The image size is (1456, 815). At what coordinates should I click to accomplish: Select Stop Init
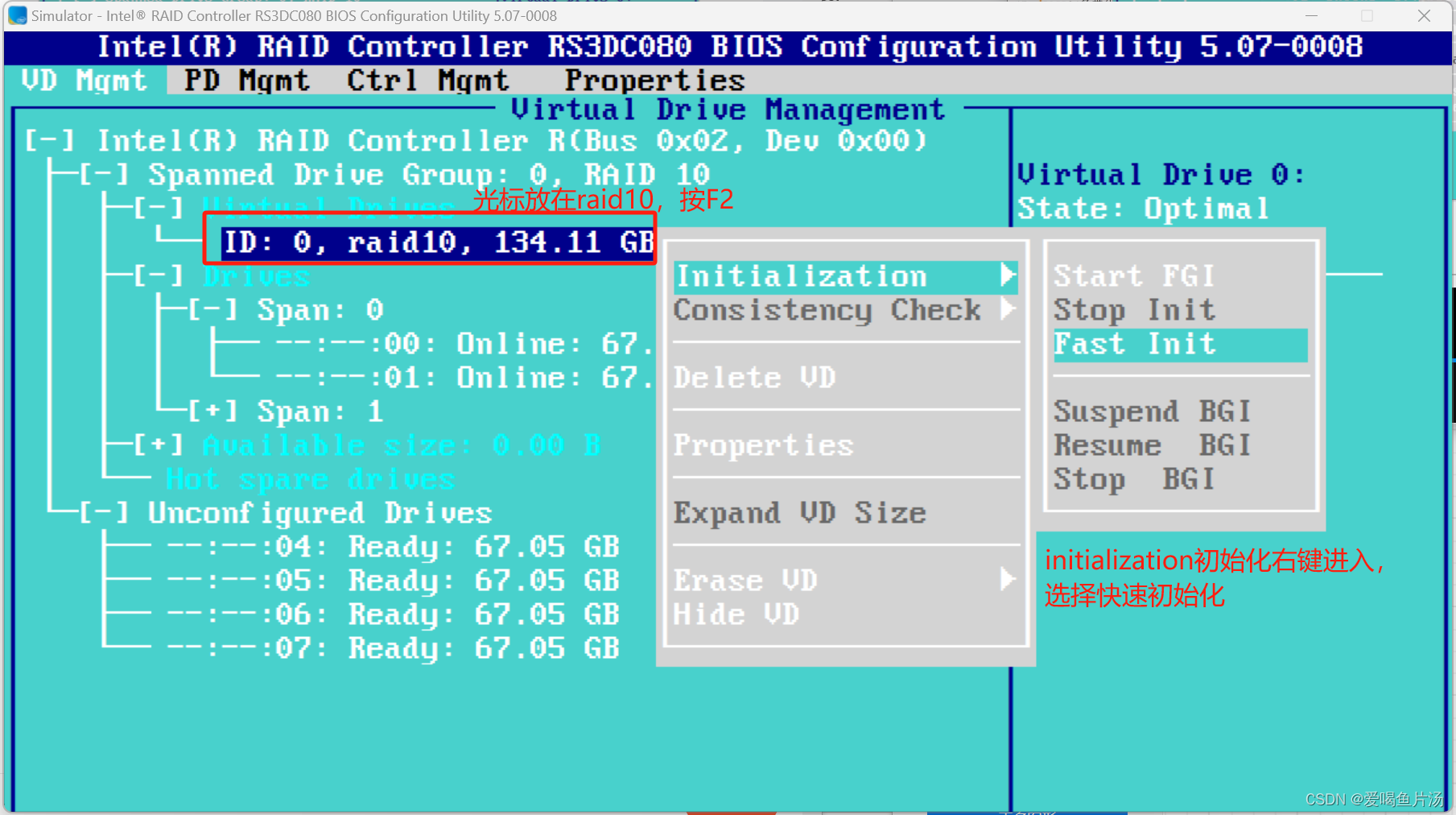coord(1135,310)
